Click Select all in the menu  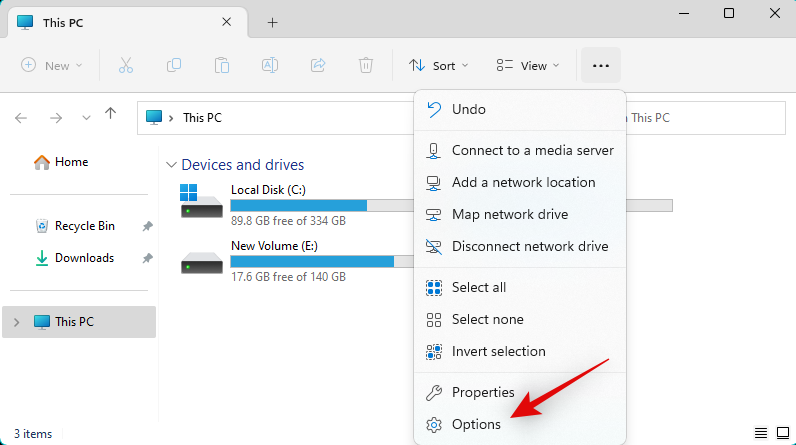coord(478,287)
